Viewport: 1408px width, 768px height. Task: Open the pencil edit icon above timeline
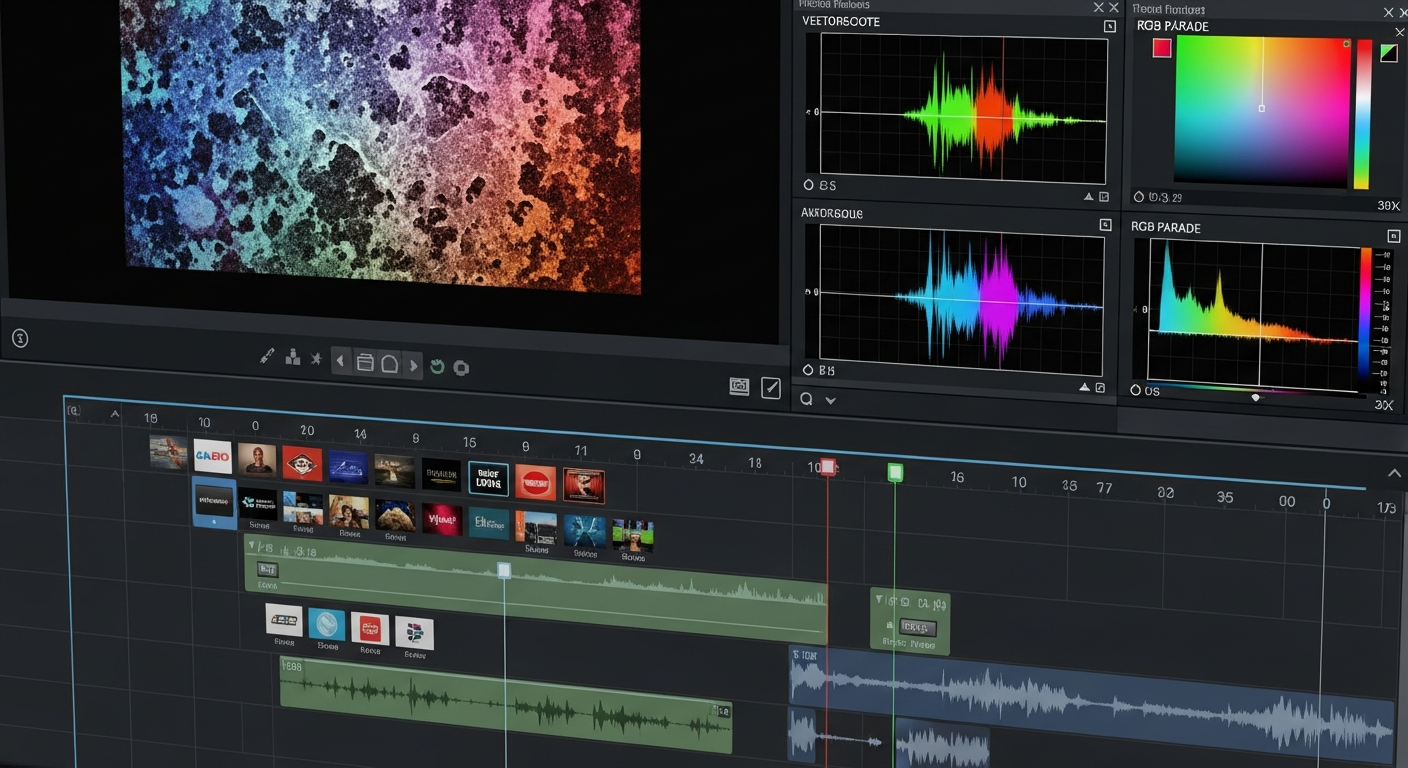click(x=770, y=388)
